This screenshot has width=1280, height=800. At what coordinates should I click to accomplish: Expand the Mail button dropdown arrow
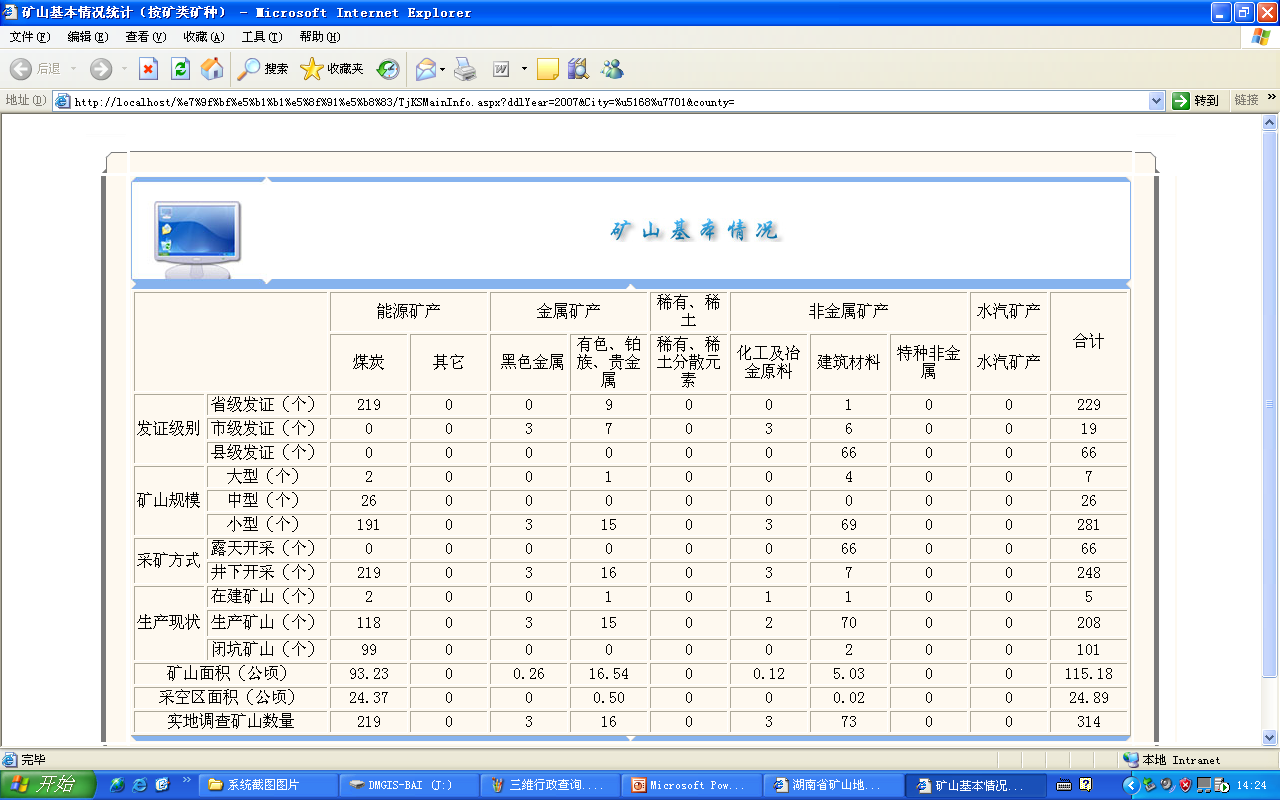point(443,69)
